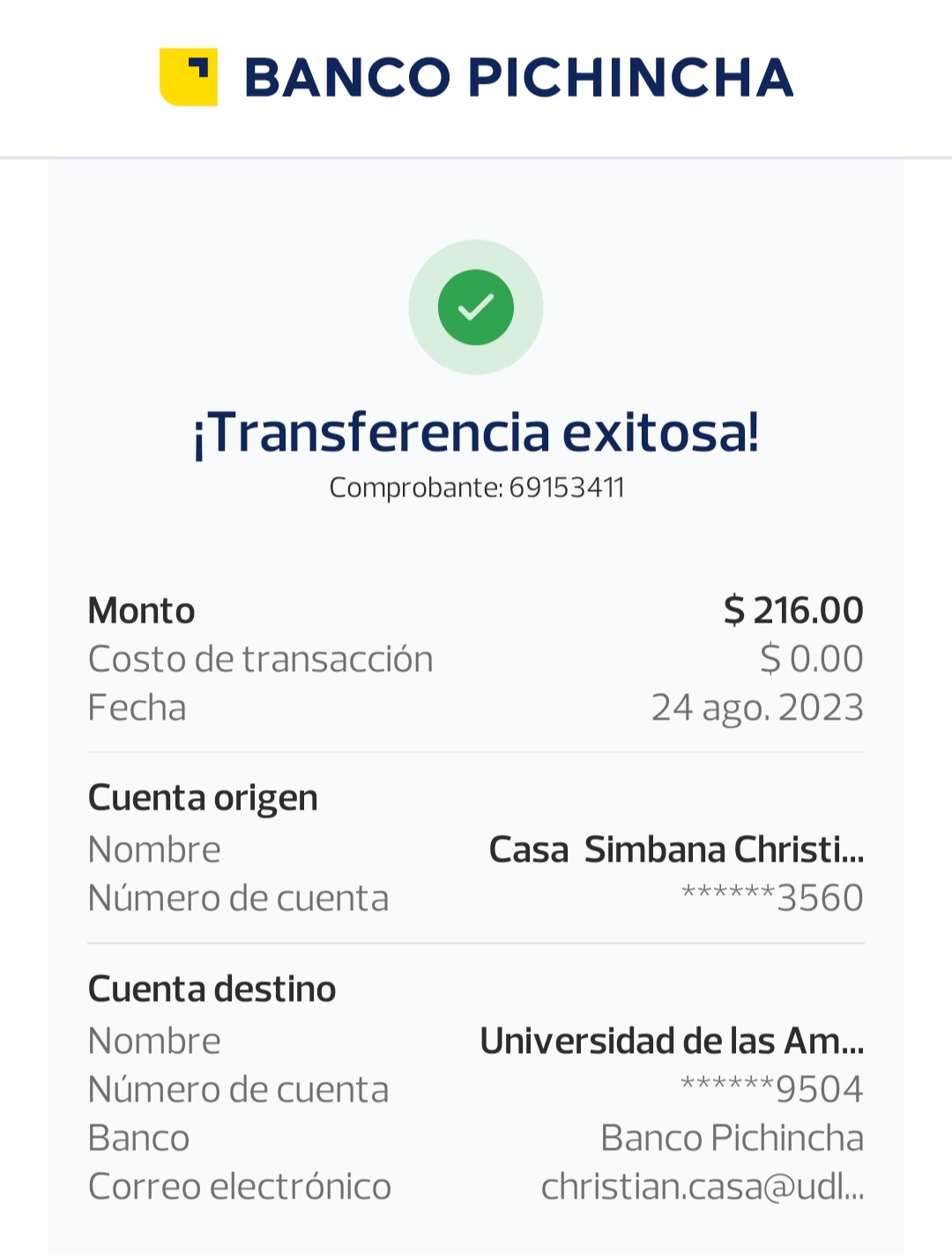Select origin account number ending 3560
952x1255 pixels.
772,898
